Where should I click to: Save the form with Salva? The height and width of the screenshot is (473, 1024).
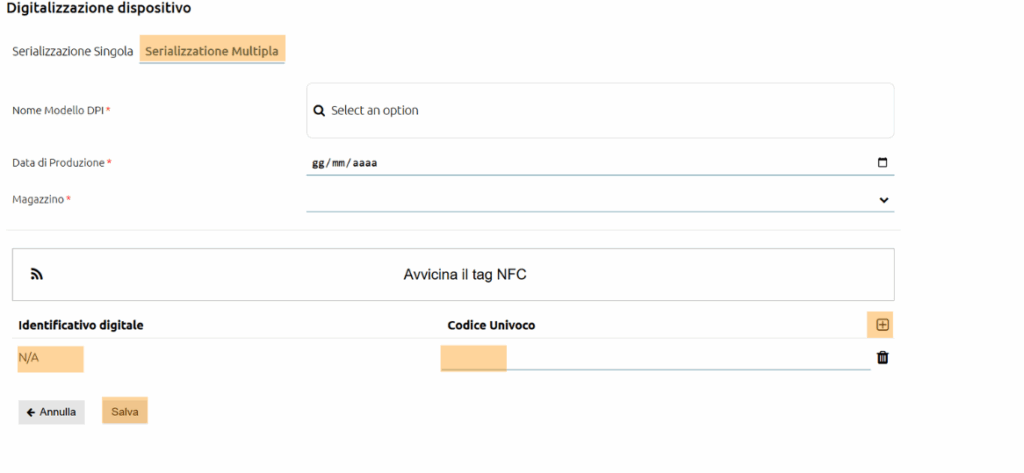coord(125,412)
